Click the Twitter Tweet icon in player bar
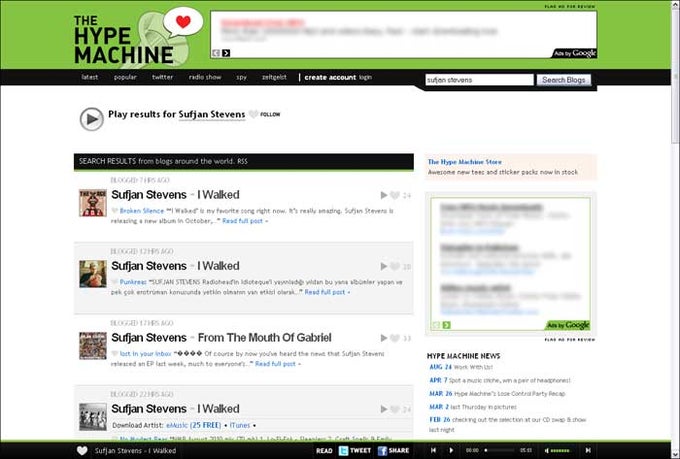Viewport: 680px width, 459px height. tap(343, 451)
